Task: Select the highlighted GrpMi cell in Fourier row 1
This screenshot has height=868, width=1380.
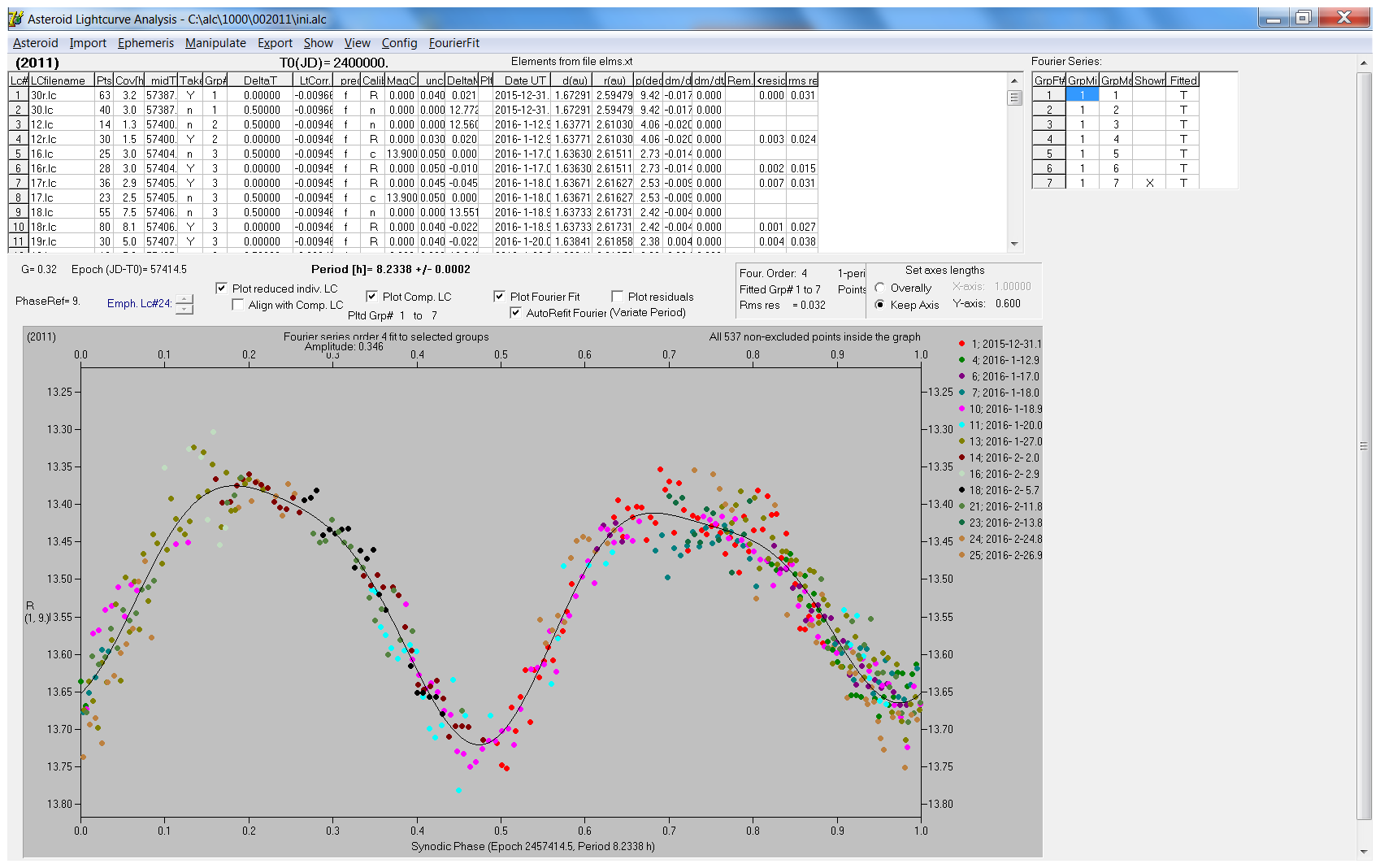Action: coord(1083,95)
